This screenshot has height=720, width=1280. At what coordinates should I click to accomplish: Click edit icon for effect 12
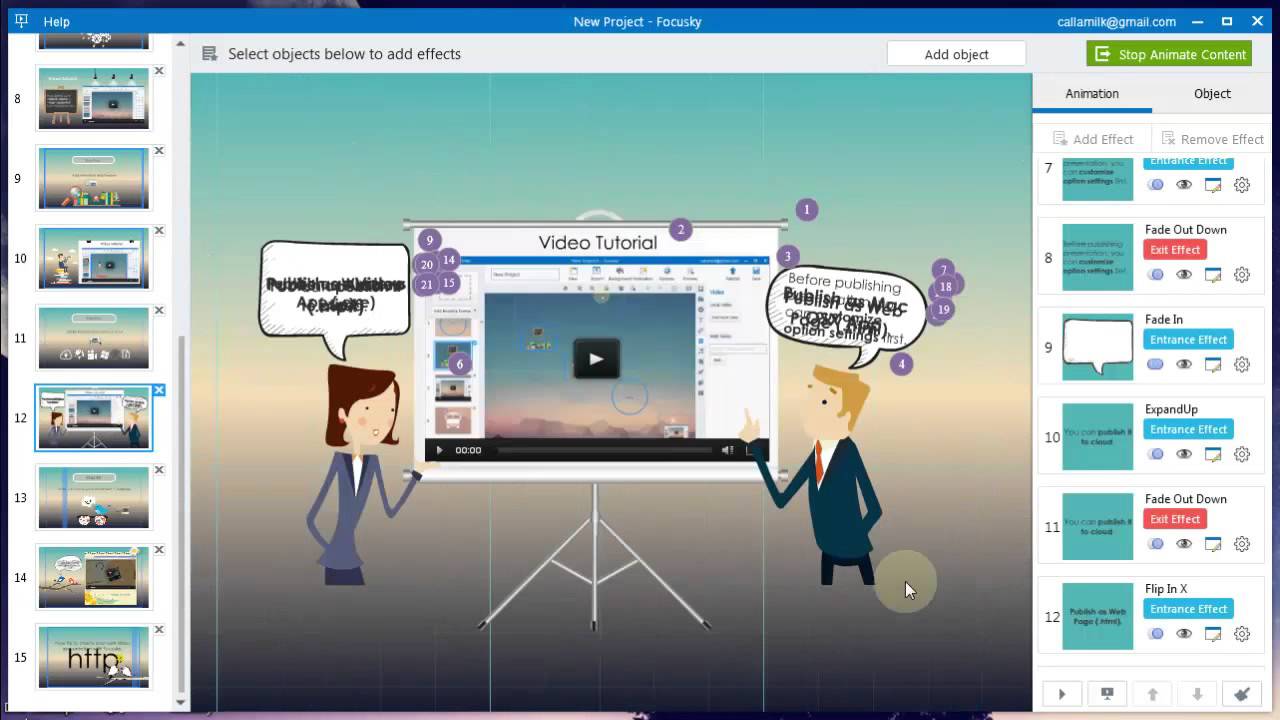coord(1213,634)
